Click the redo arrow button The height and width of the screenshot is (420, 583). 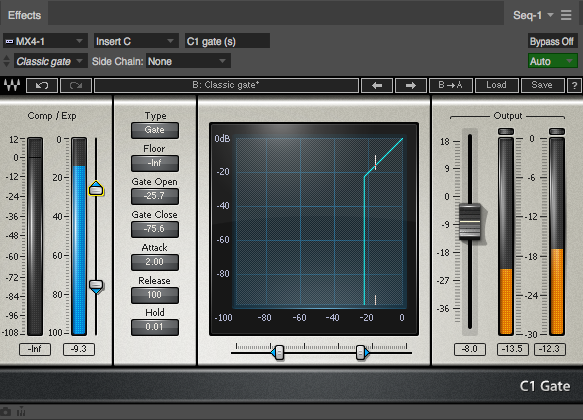pyautogui.click(x=75, y=85)
